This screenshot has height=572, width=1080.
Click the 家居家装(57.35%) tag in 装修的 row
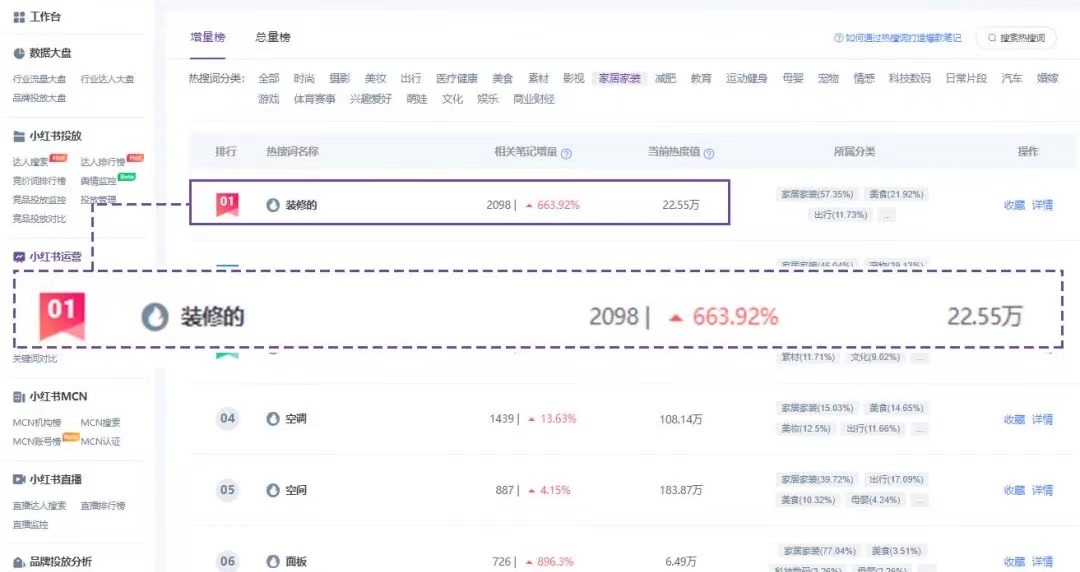click(817, 194)
